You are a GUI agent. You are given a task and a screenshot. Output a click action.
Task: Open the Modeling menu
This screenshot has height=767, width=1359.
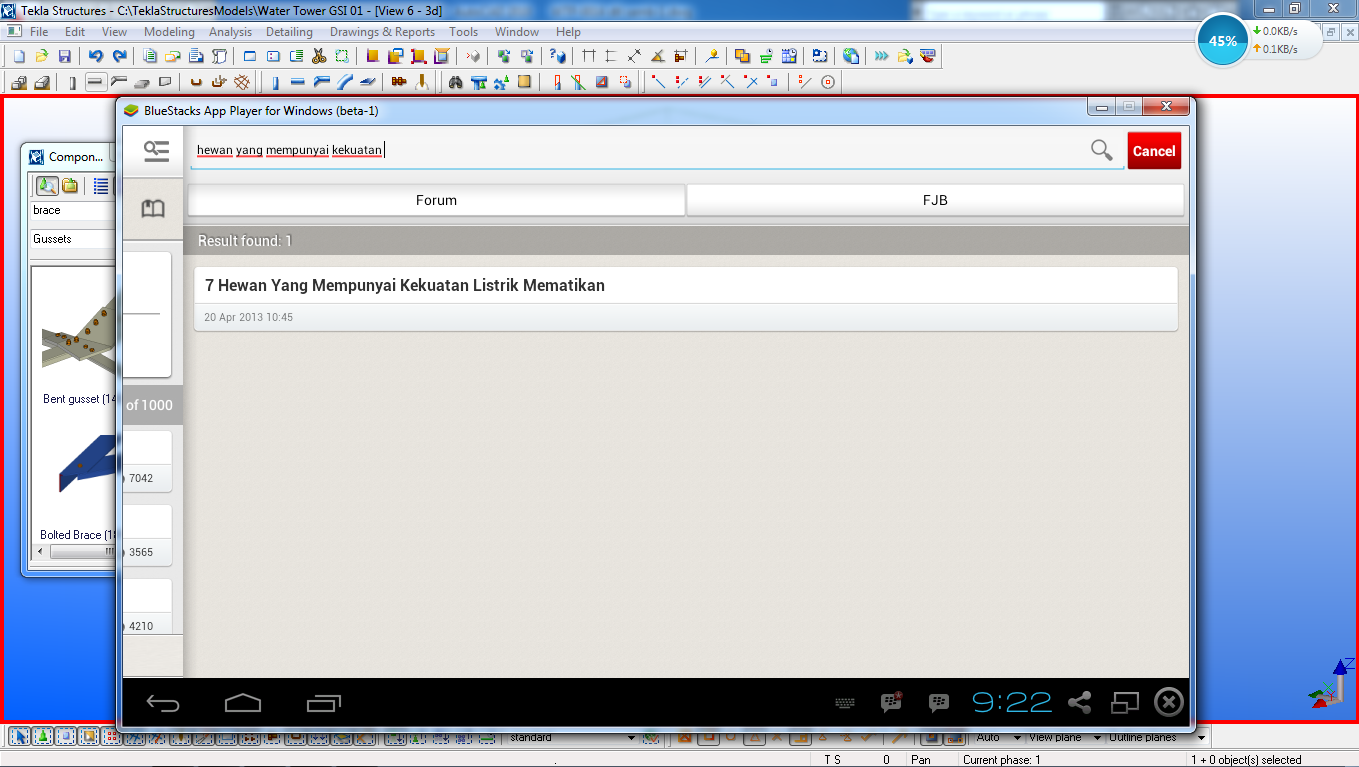point(169,32)
